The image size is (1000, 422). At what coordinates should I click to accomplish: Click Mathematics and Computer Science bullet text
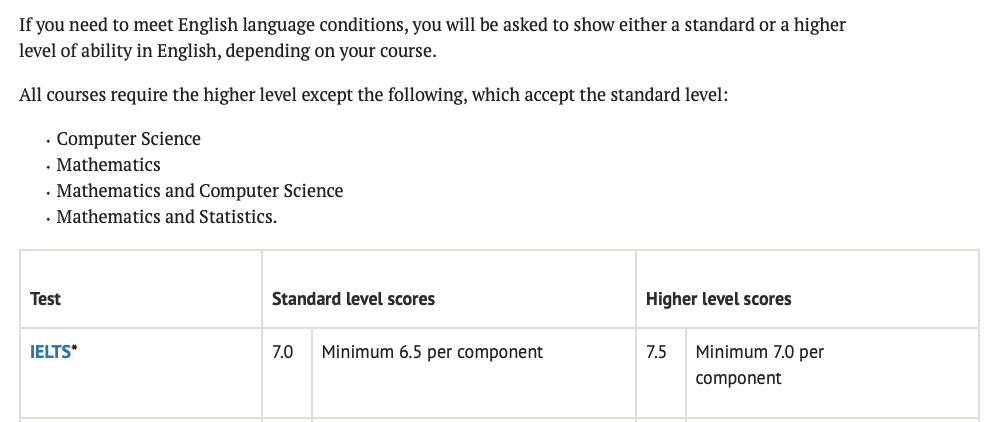200,191
